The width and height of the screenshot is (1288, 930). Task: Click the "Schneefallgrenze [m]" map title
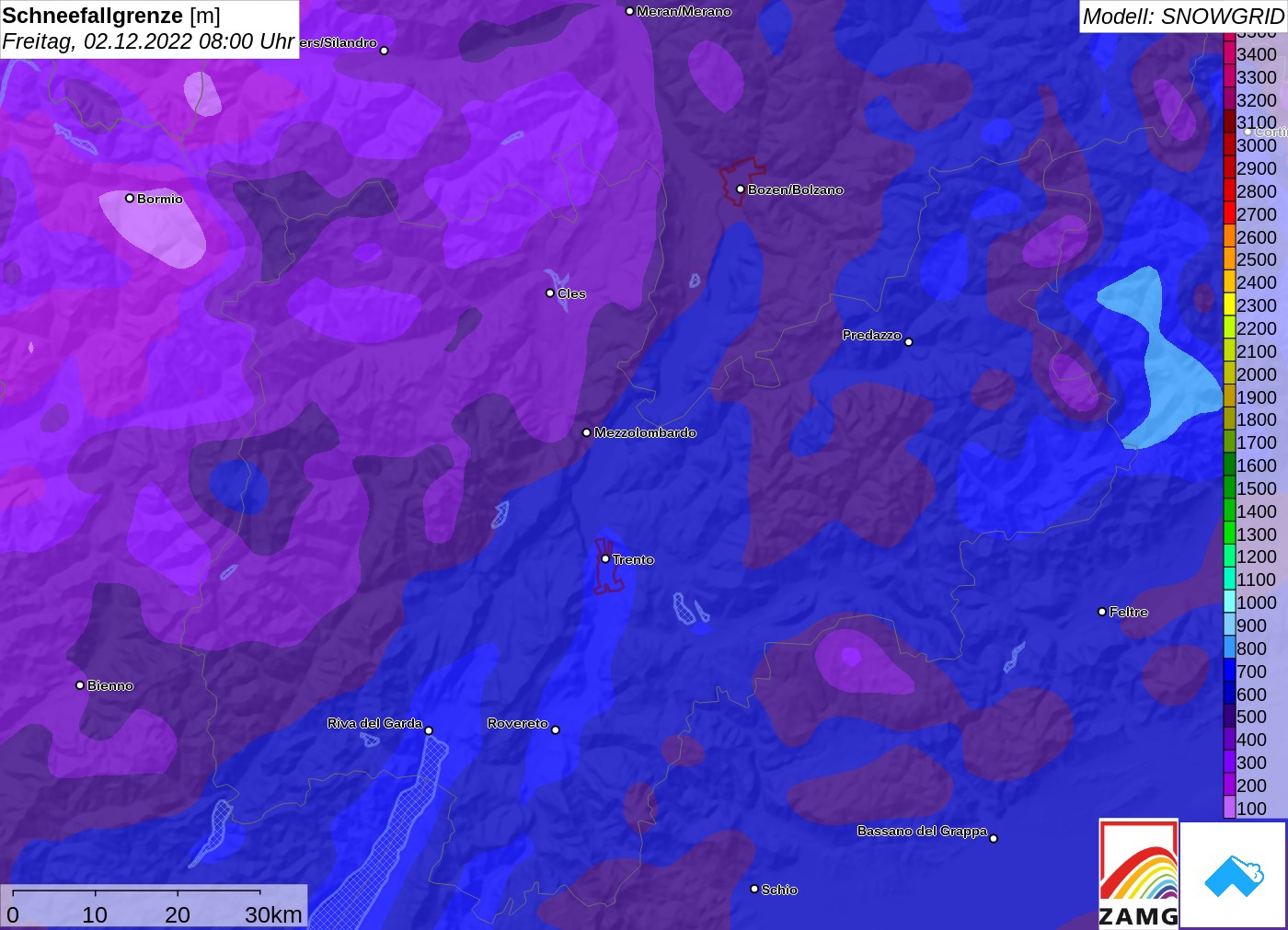coord(111,16)
